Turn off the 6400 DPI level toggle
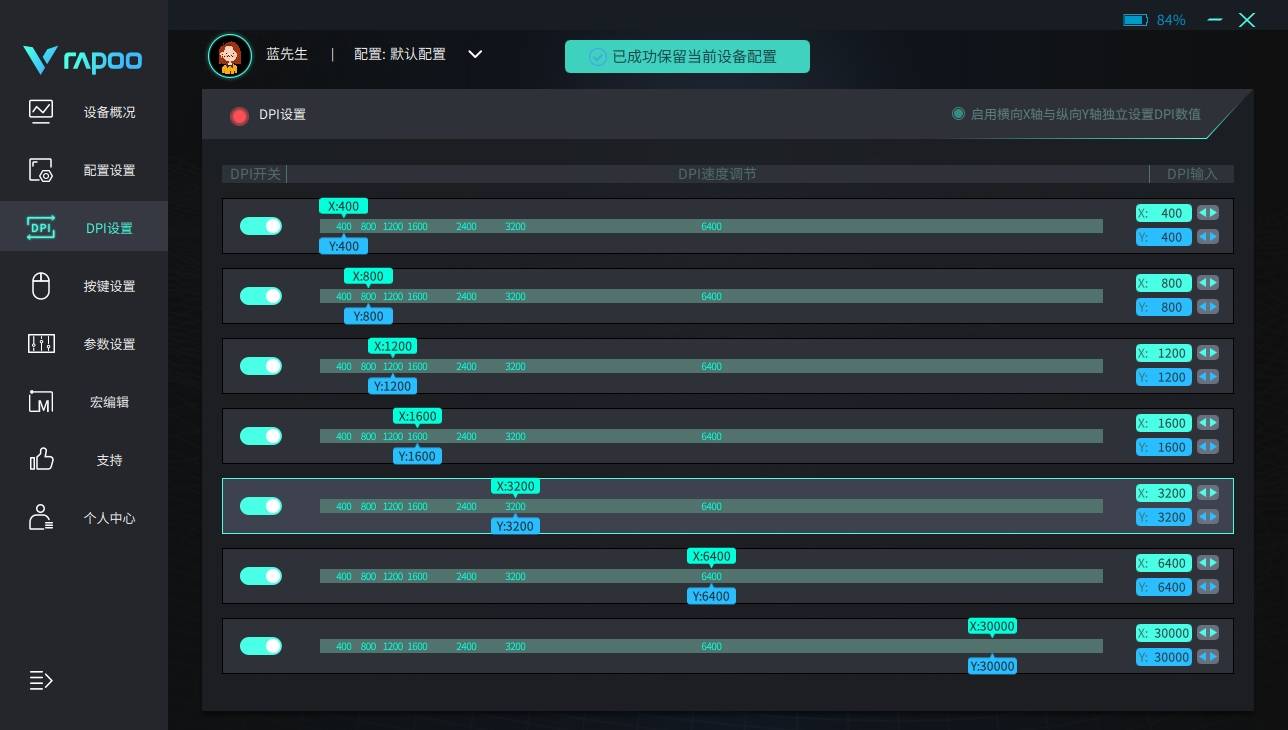The image size is (1288, 730). click(x=260, y=576)
